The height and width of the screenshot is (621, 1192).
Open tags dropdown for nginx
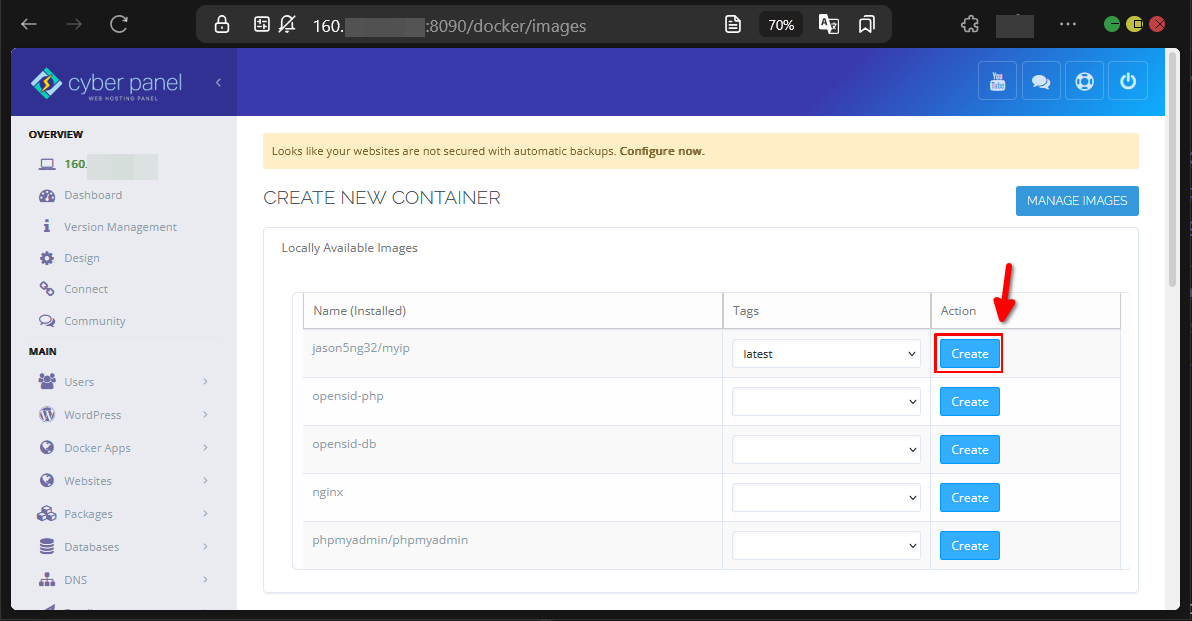click(x=826, y=498)
